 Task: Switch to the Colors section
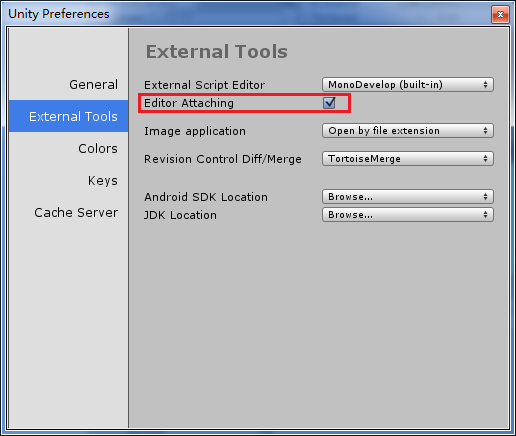pyautogui.click(x=98, y=149)
